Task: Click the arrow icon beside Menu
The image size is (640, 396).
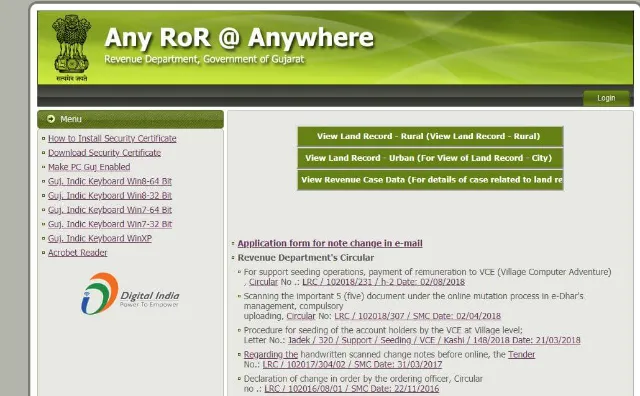Action: pyautogui.click(x=51, y=119)
